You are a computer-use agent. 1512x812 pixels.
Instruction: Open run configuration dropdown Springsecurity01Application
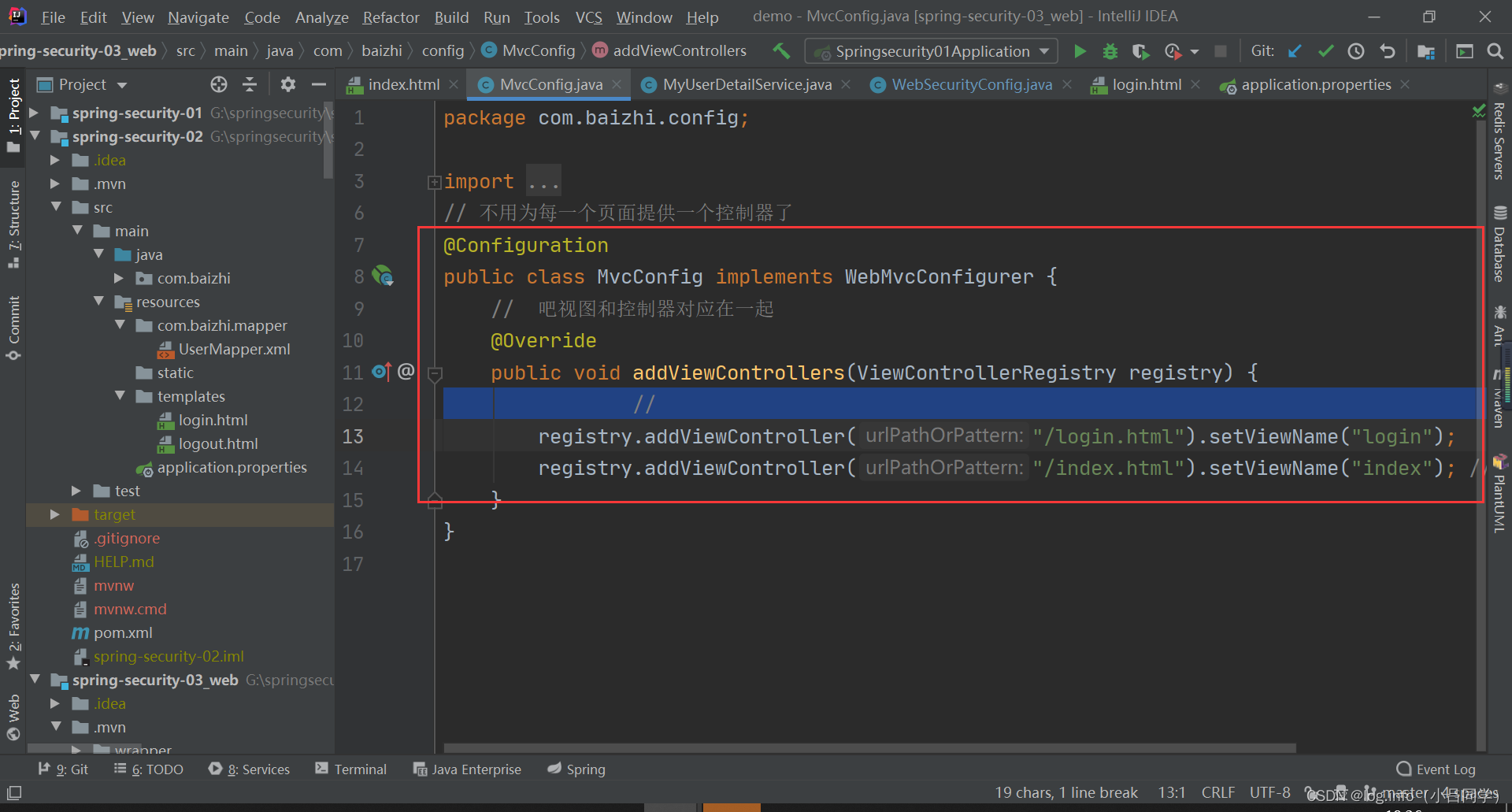click(x=931, y=51)
